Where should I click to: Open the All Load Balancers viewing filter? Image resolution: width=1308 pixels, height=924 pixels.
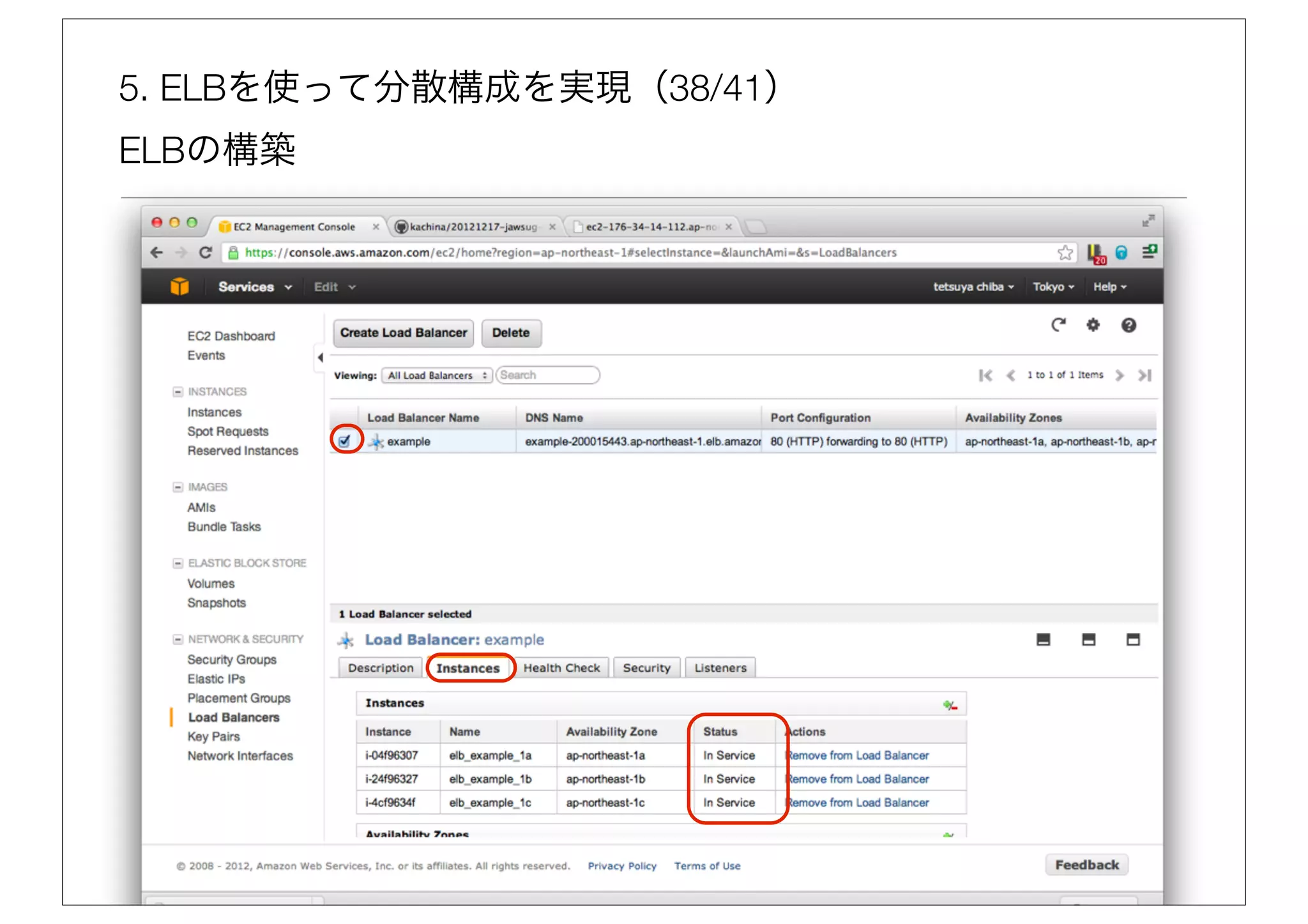437,375
